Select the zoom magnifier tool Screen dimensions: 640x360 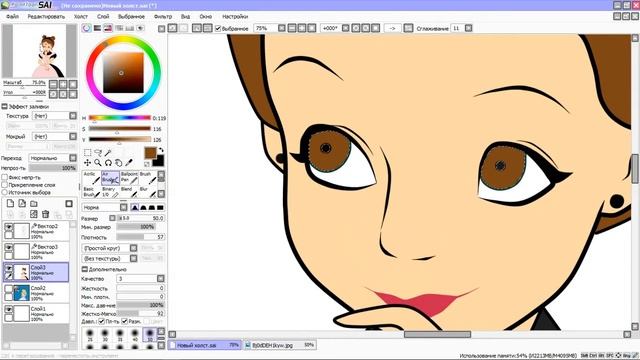pyautogui.click(x=98, y=162)
